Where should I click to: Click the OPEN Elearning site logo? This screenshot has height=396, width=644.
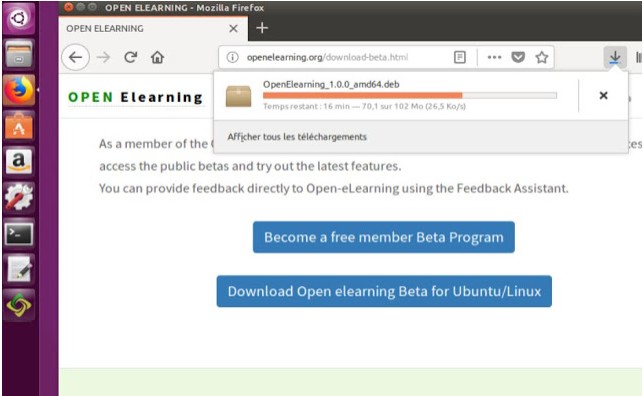[136, 97]
